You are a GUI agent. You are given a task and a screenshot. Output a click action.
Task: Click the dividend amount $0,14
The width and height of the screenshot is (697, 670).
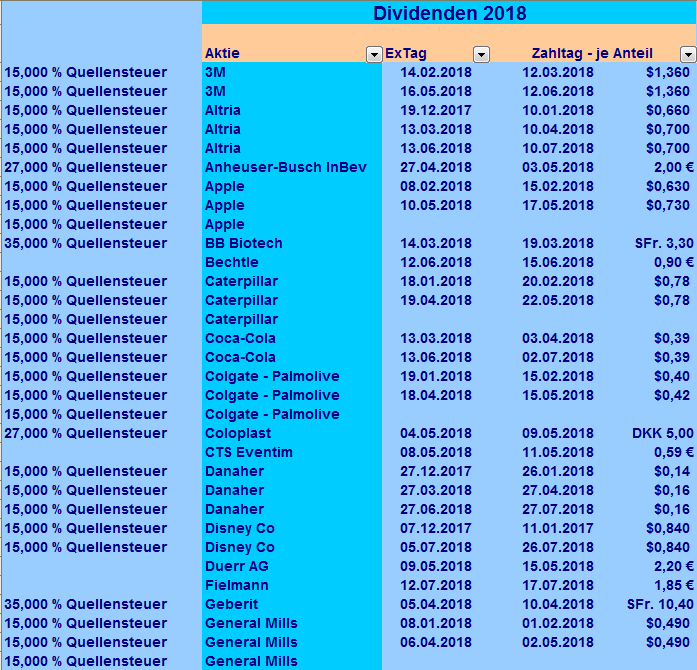672,471
